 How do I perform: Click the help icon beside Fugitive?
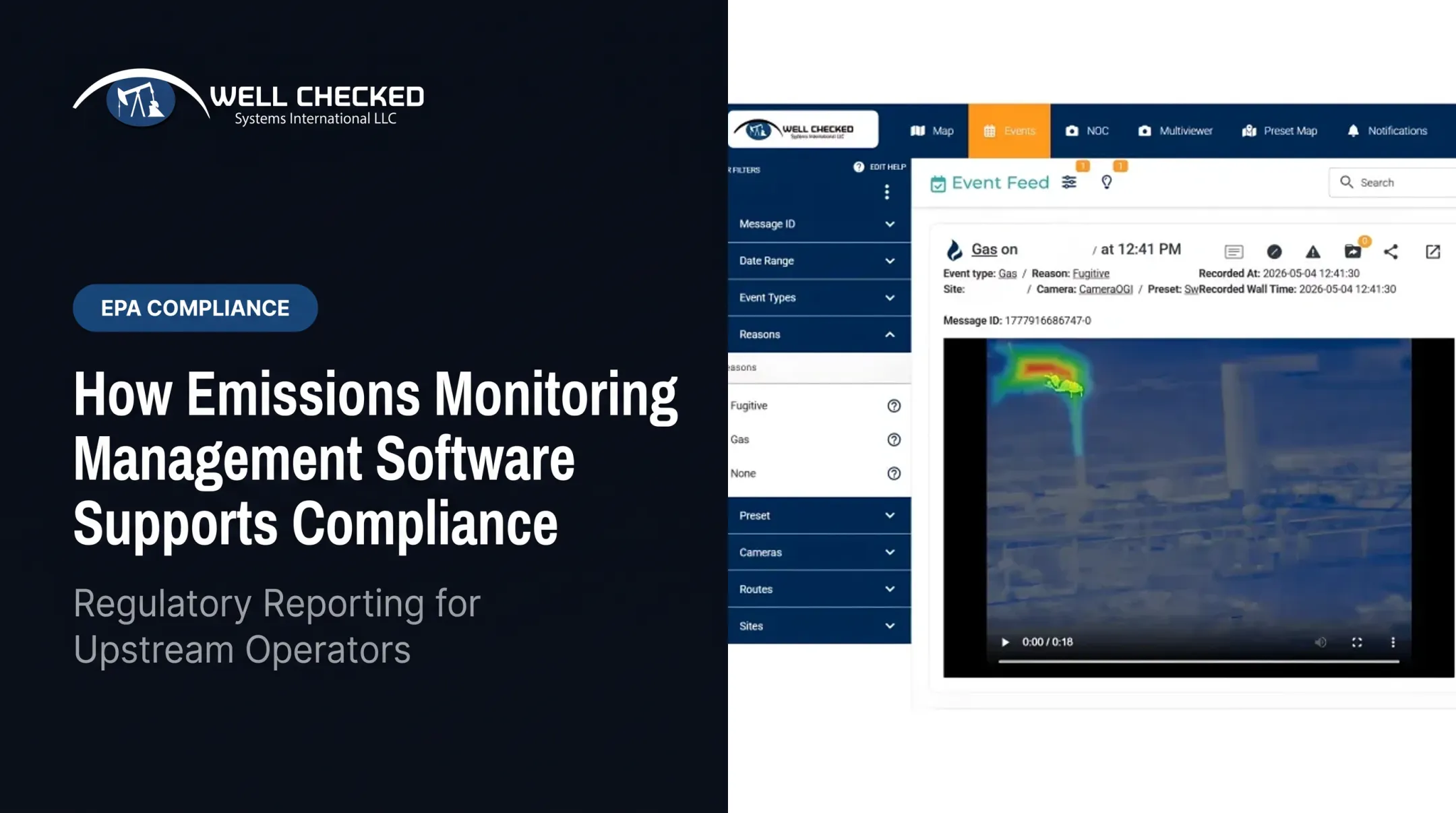pos(894,406)
